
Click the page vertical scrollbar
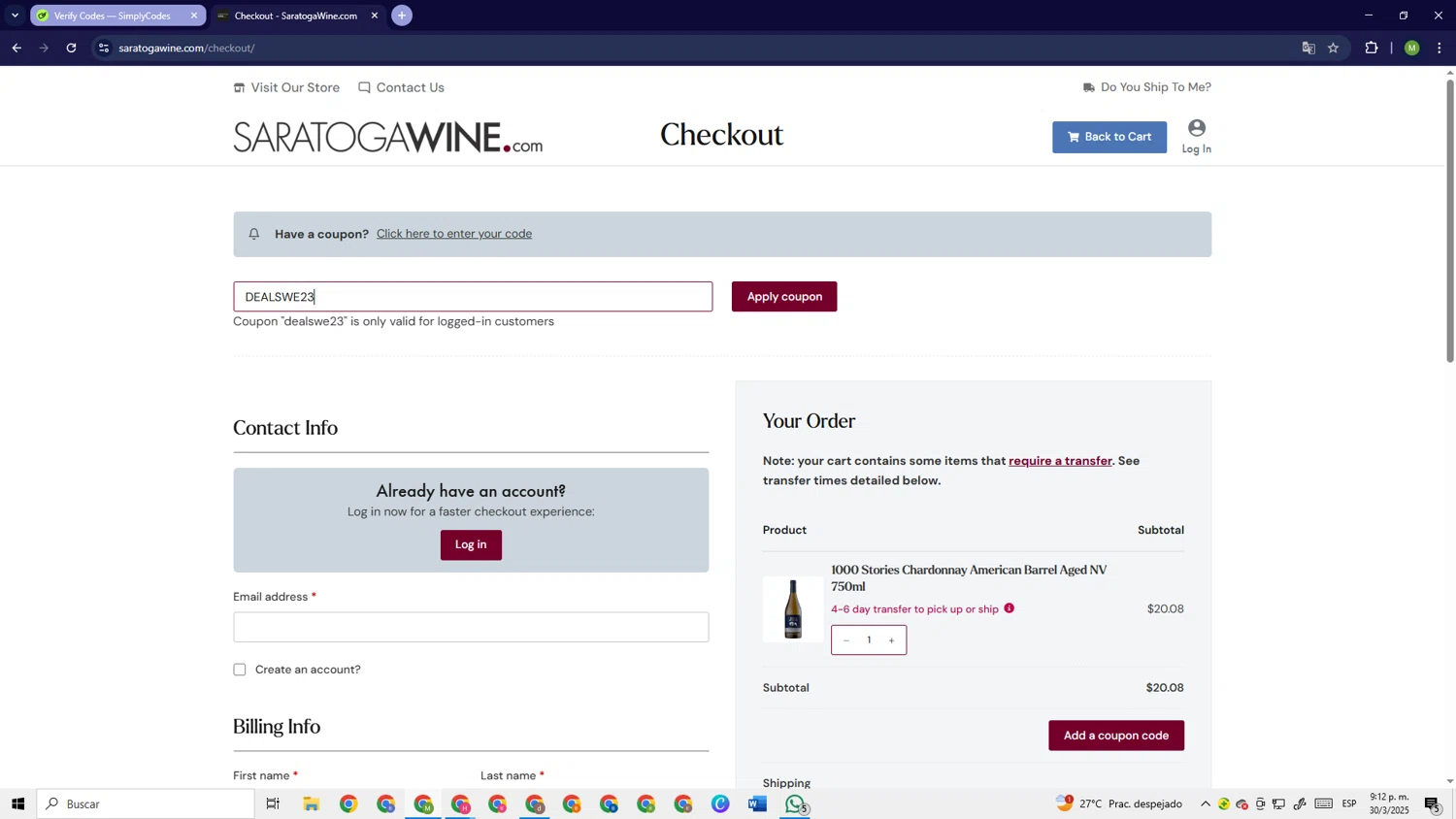point(1450,221)
